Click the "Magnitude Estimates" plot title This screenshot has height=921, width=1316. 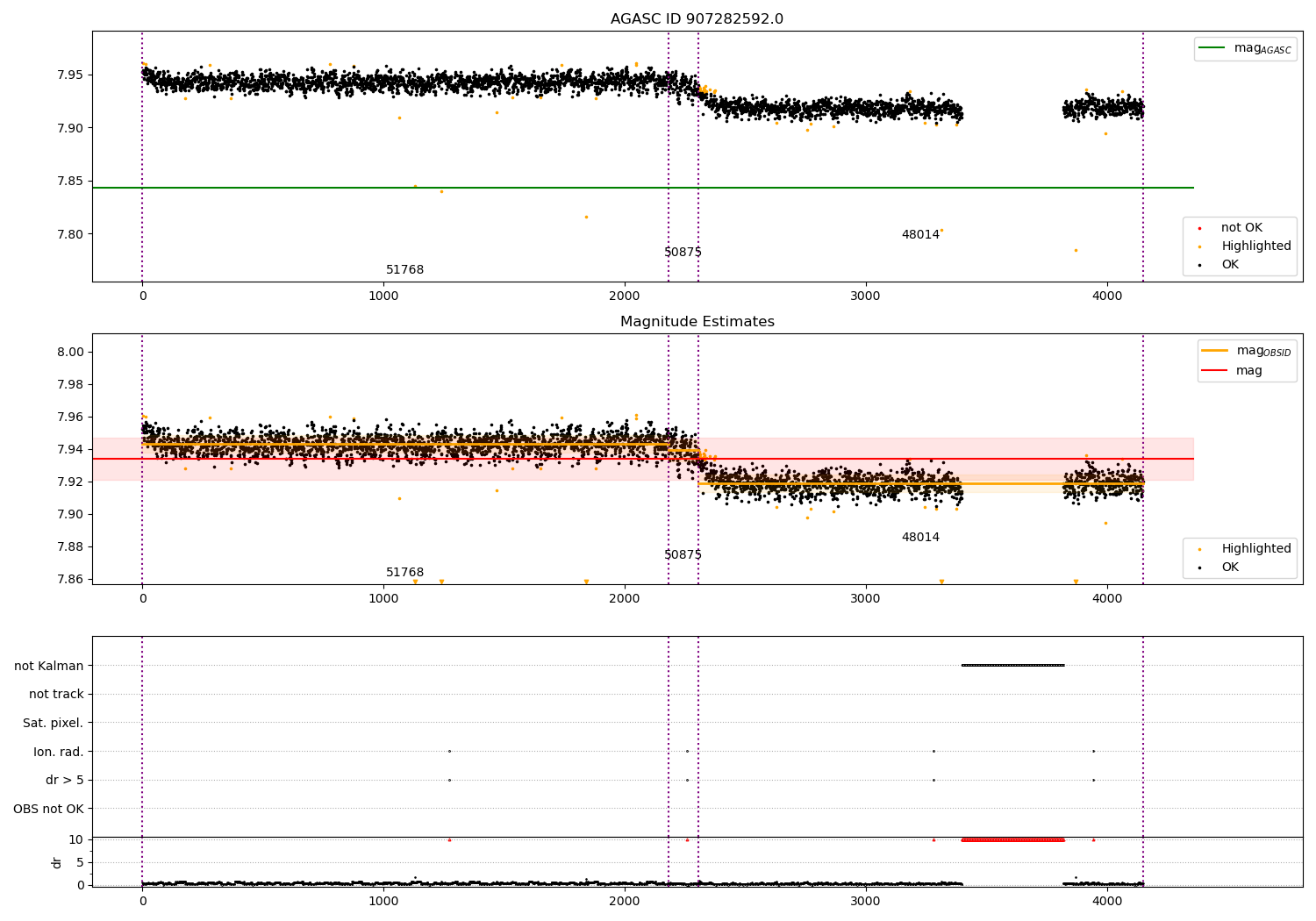tap(697, 322)
